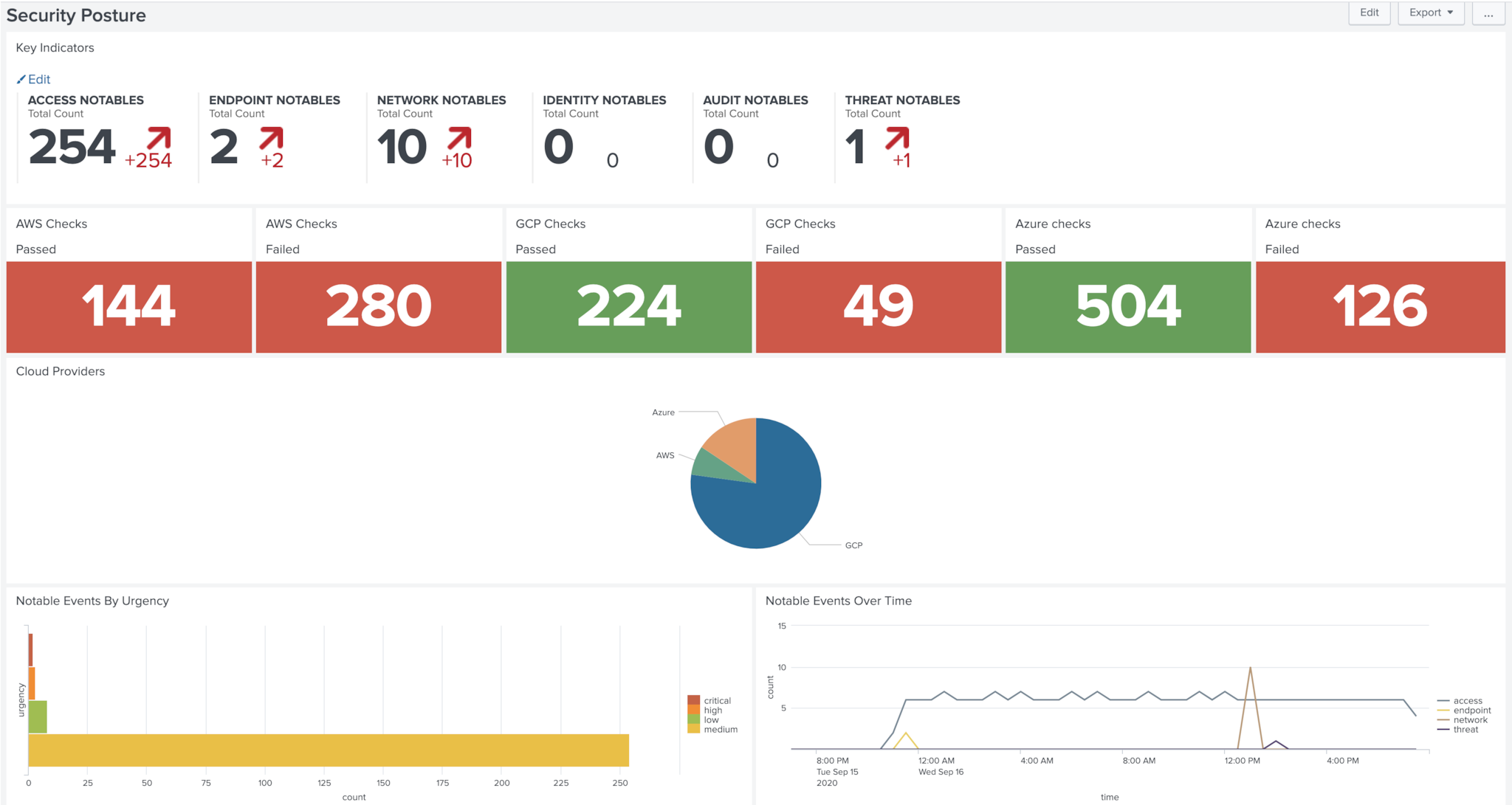Click the pencil Edit icon under Key Indicators

pyautogui.click(x=21, y=79)
